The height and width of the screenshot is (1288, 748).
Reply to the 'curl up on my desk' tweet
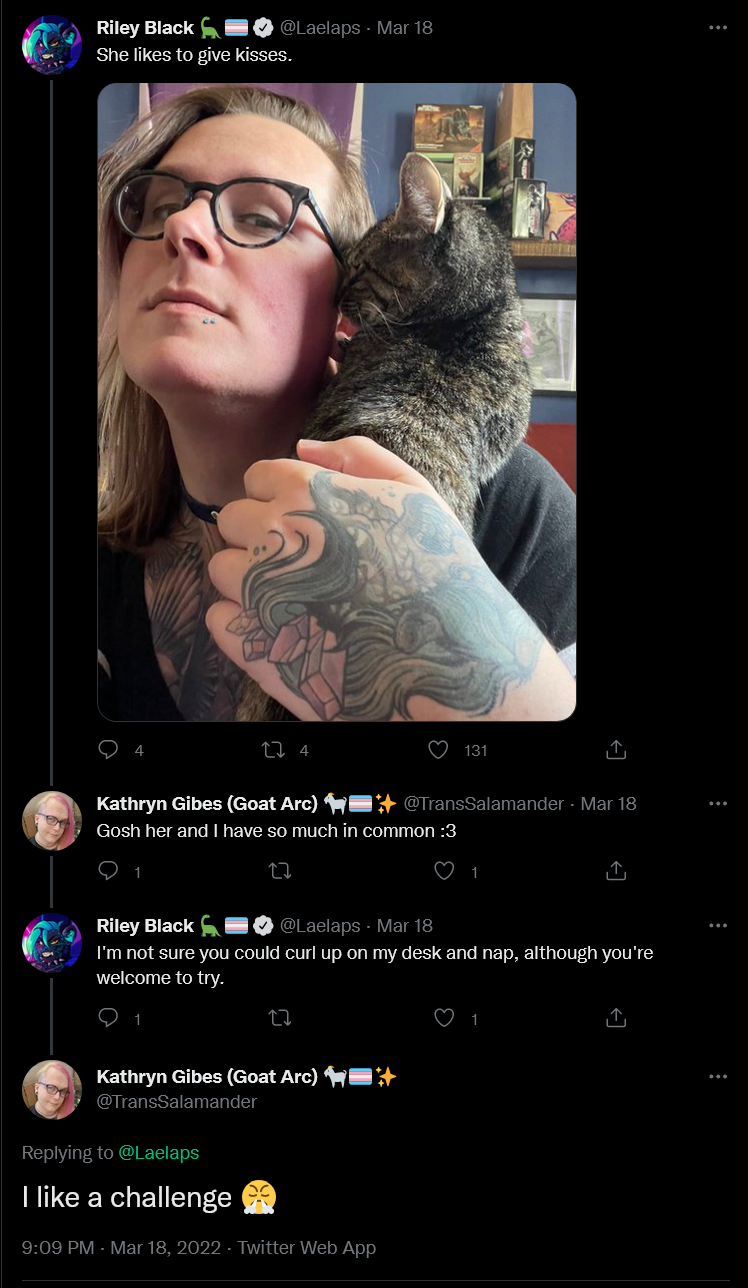point(109,1018)
